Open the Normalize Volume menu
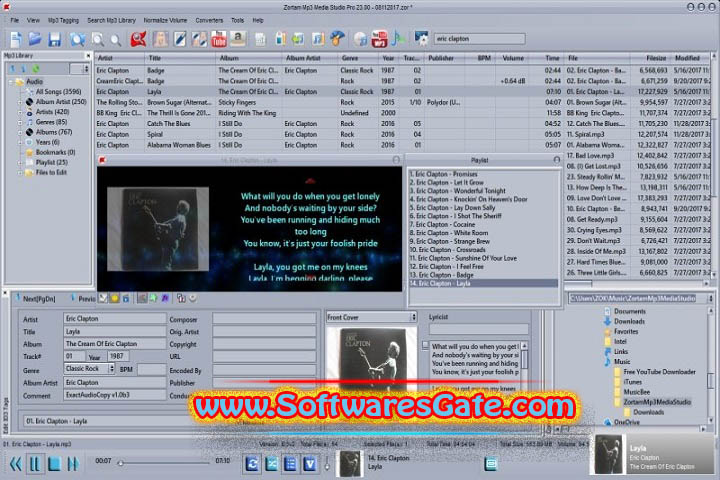This screenshot has width=720, height=480. (165, 20)
